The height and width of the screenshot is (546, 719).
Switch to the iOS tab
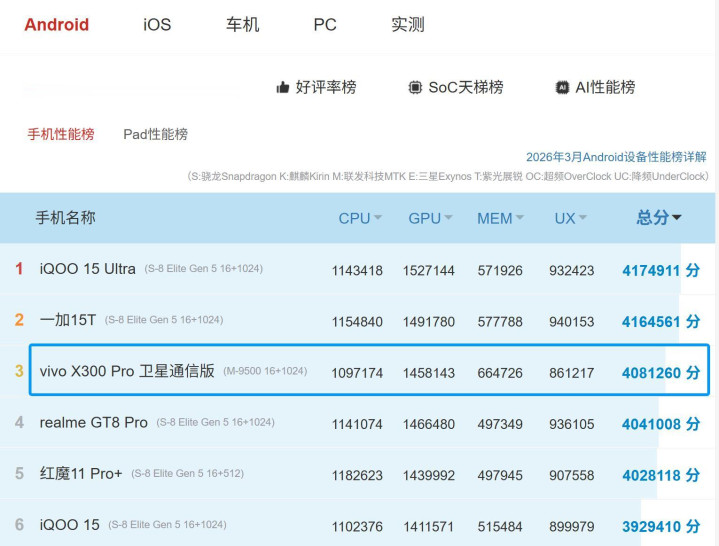pyautogui.click(x=157, y=25)
